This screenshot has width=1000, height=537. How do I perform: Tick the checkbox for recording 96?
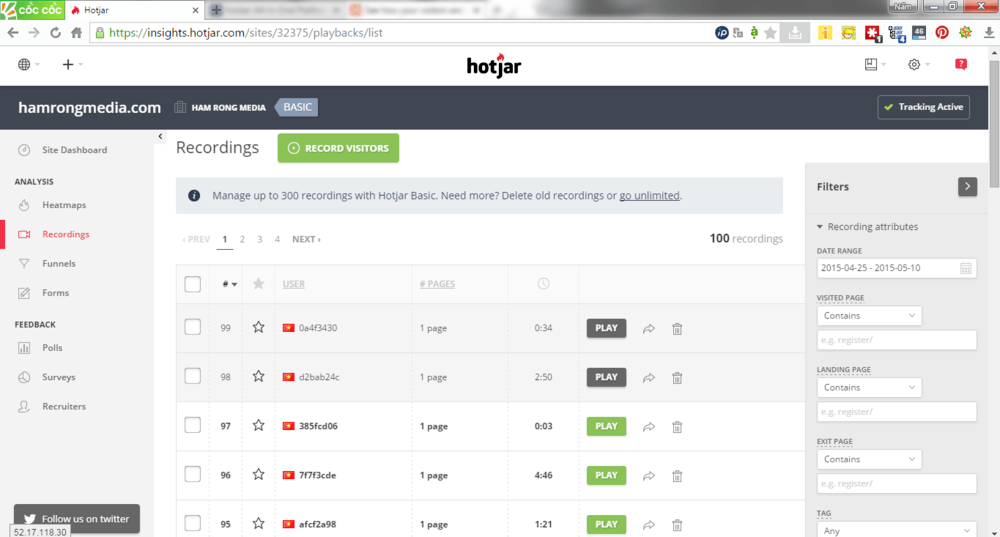(193, 474)
